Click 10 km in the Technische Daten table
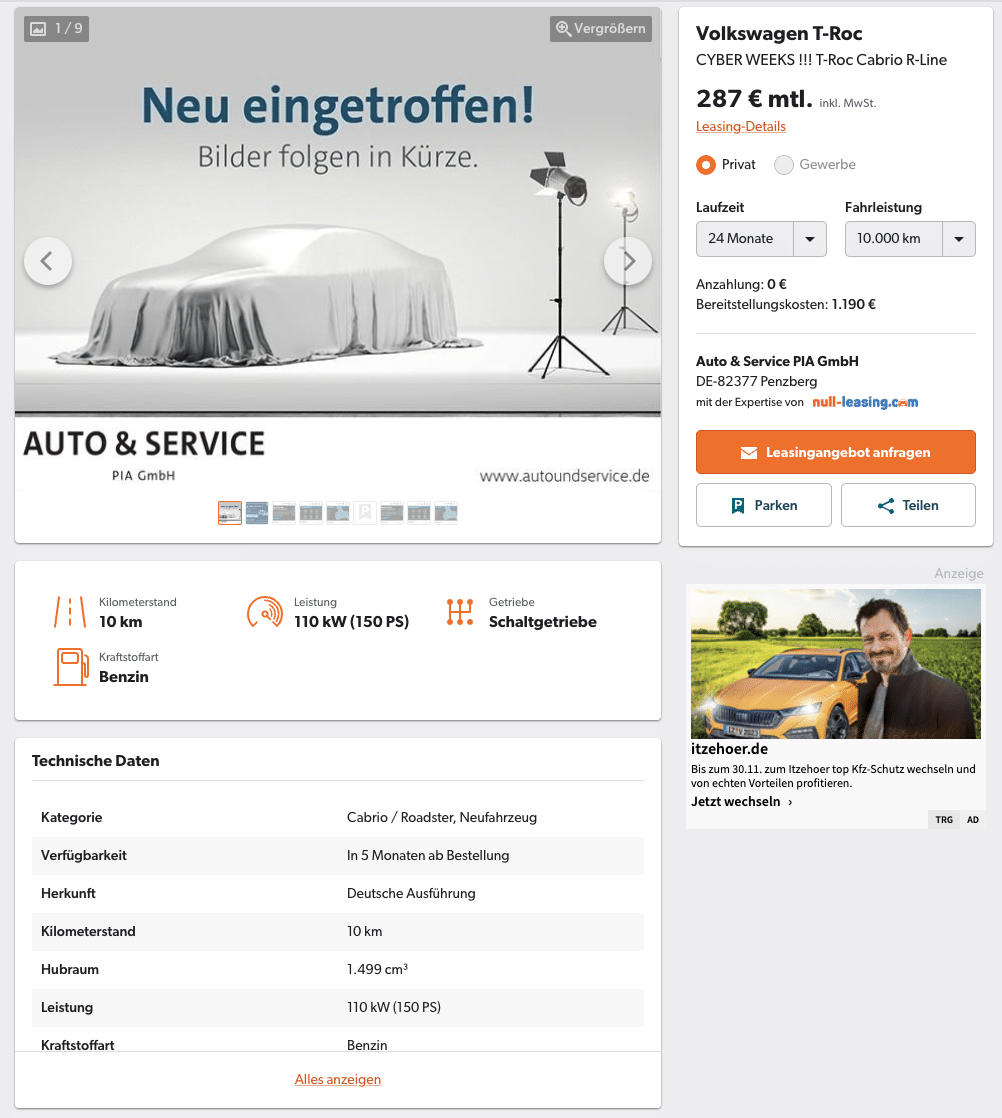Viewport: 1002px width, 1118px height. (364, 931)
